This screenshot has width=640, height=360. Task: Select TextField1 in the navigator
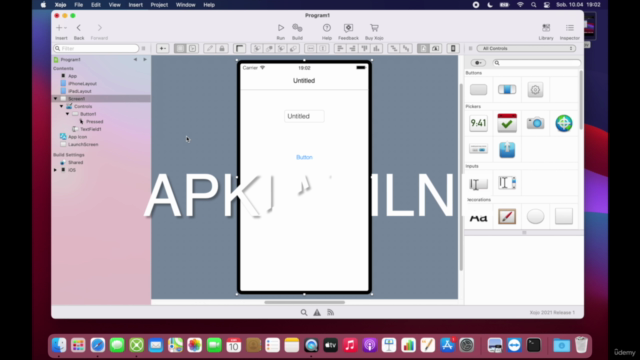click(x=91, y=129)
